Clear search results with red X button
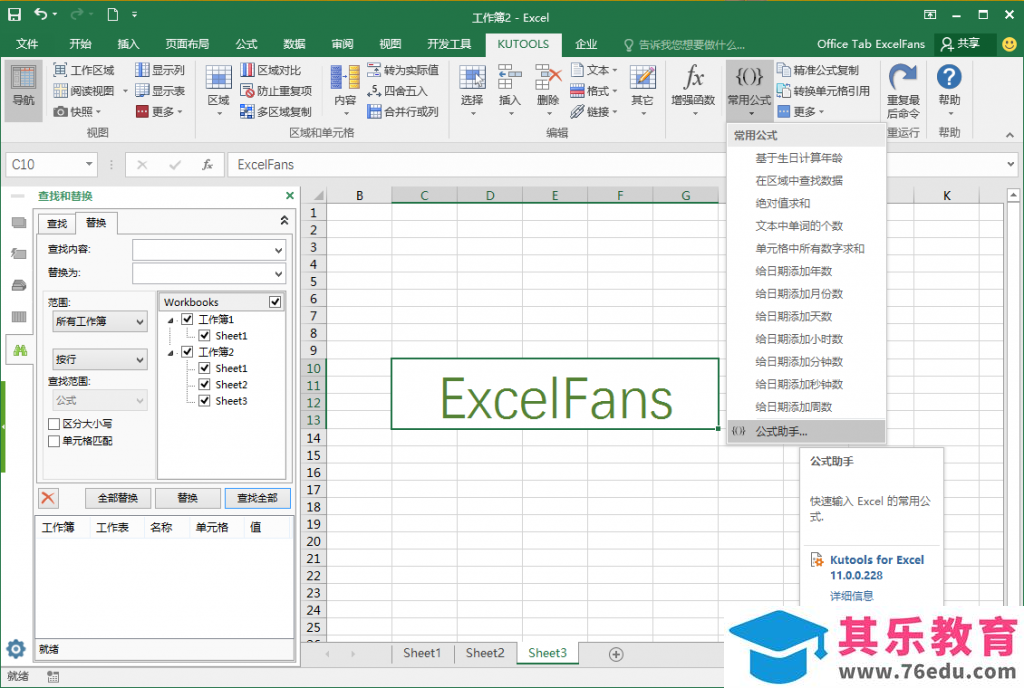The width and height of the screenshot is (1024, 688). [x=48, y=498]
